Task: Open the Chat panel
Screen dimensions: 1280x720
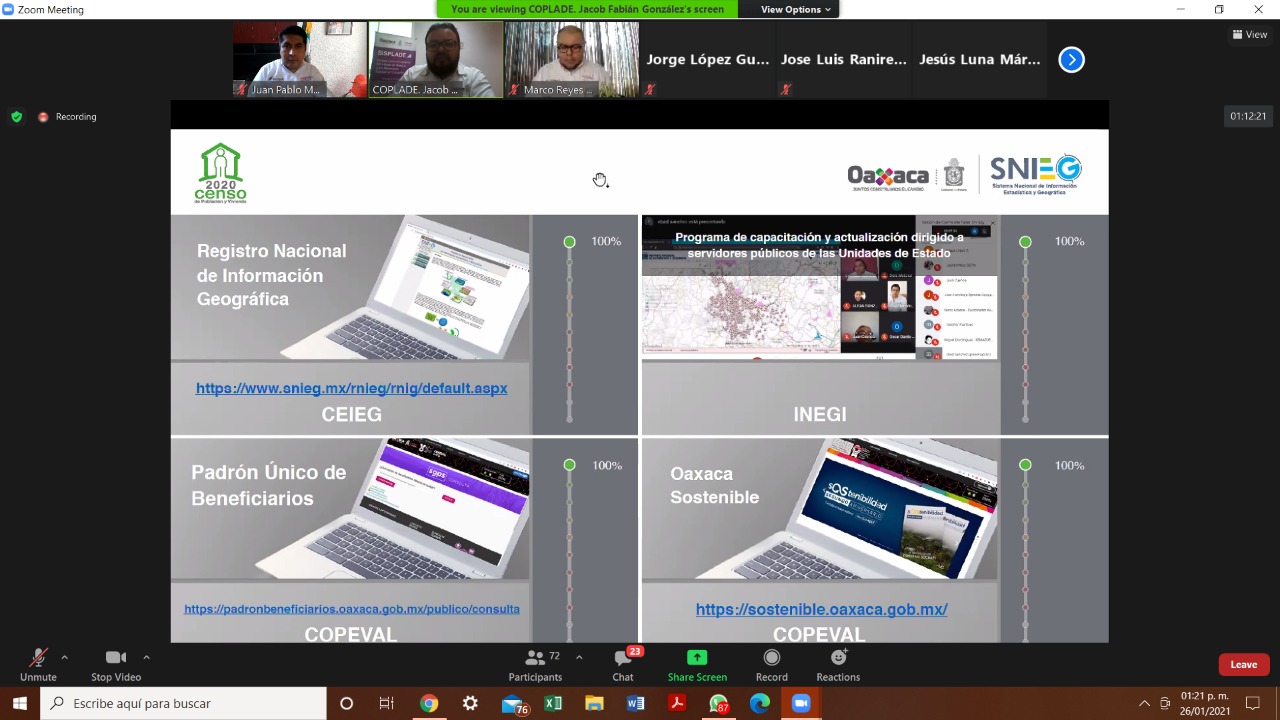Action: pos(623,664)
